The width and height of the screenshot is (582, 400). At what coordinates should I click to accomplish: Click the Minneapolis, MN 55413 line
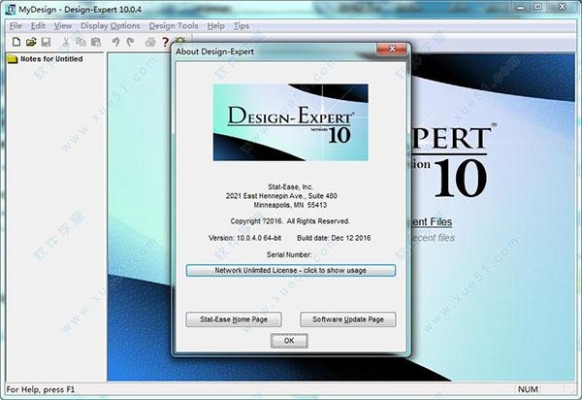pyautogui.click(x=290, y=205)
